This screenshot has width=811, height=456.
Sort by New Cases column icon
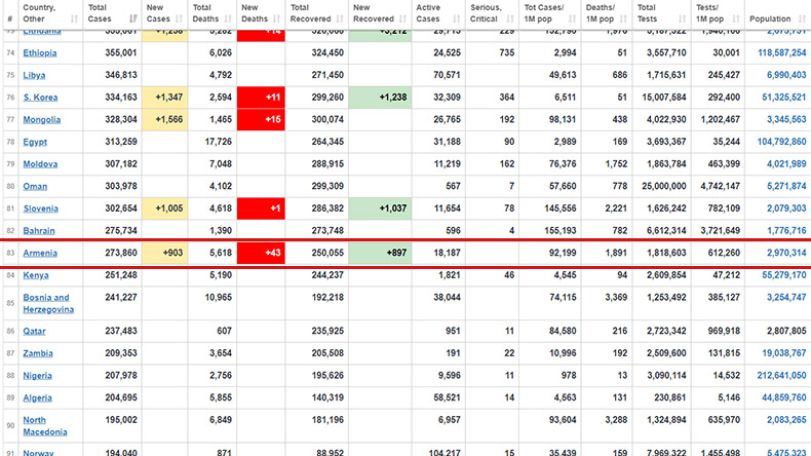[x=179, y=19]
